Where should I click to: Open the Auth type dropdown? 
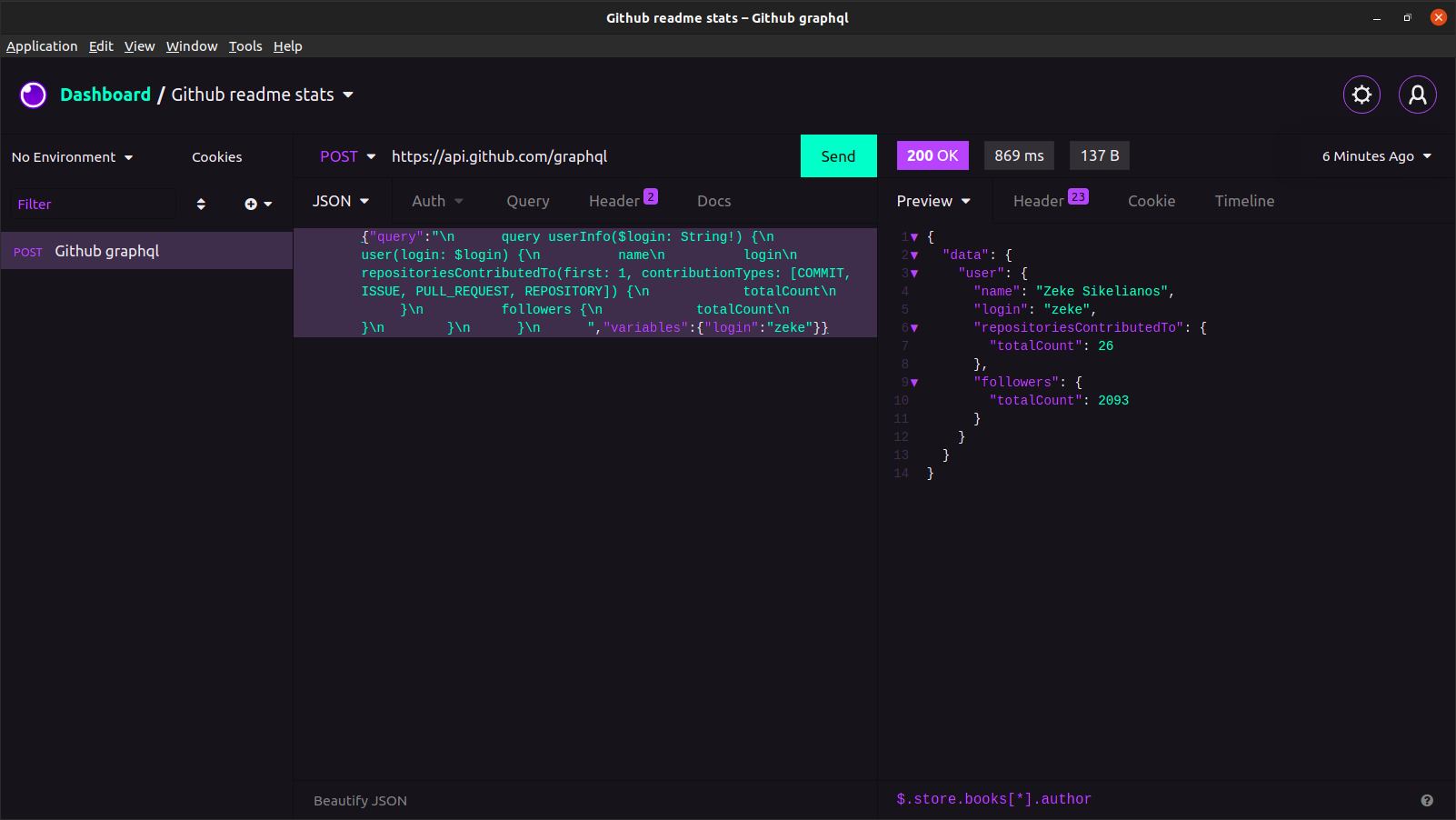(x=436, y=200)
